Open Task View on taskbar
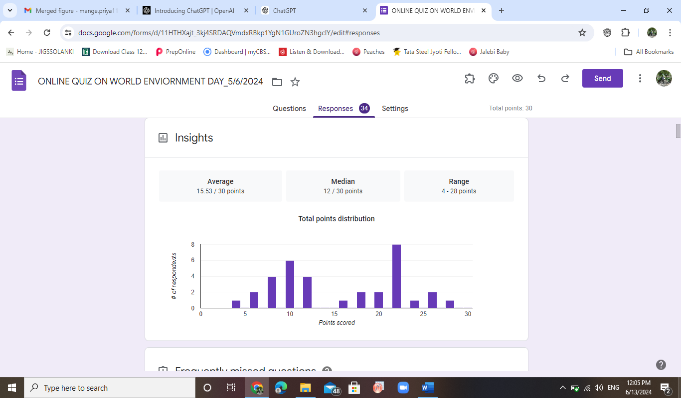The height and width of the screenshot is (398, 681). pos(231,388)
